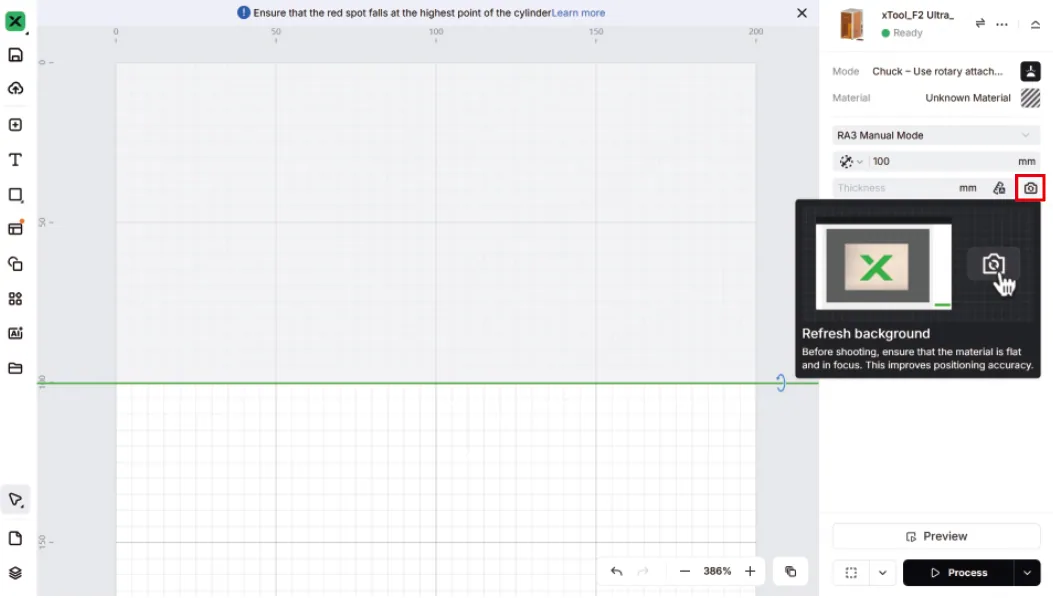Open the Unknown Material swatch
Image resolution: width=1053 pixels, height=598 pixels.
tap(1030, 97)
